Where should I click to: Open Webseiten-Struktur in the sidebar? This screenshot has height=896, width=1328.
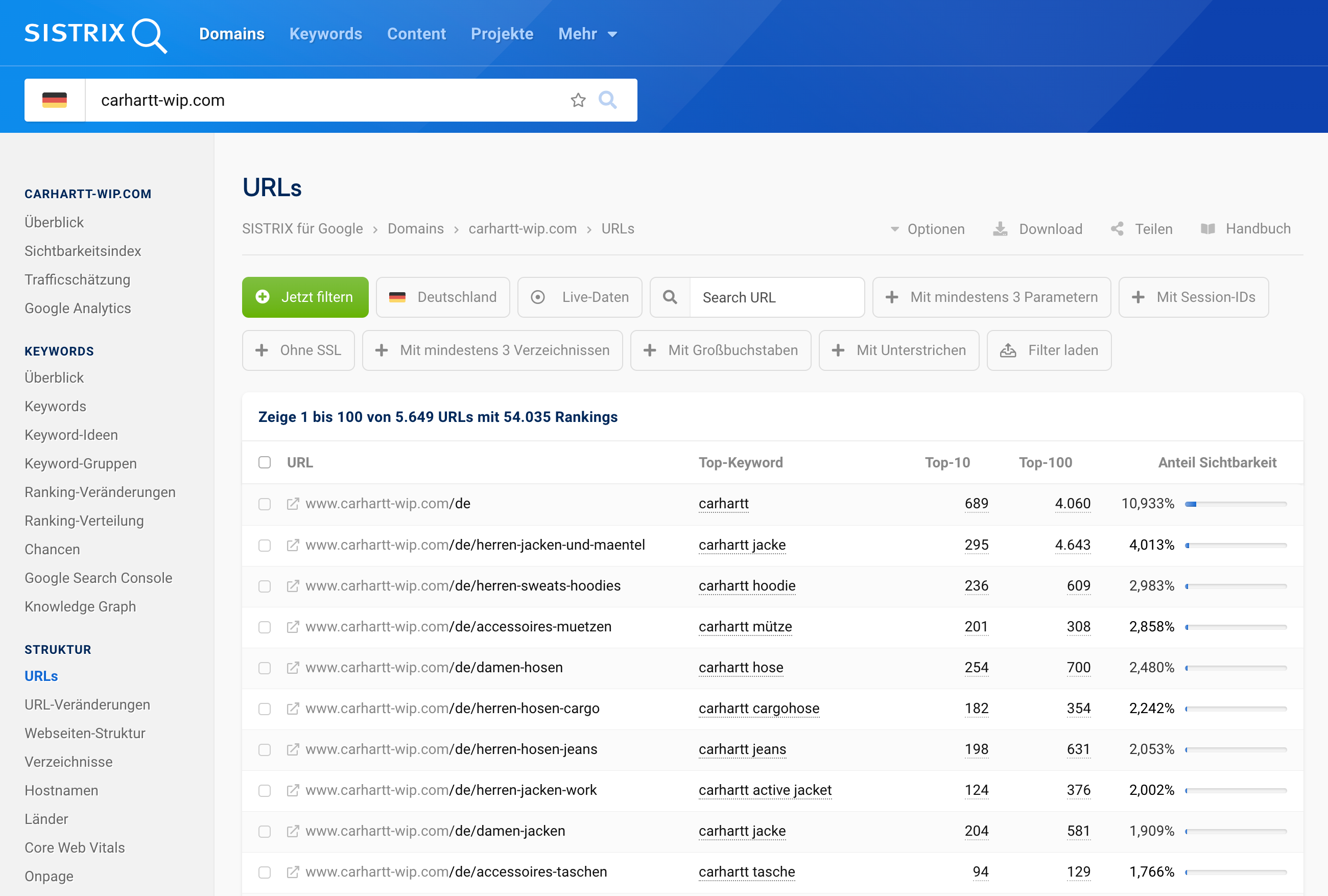point(85,733)
